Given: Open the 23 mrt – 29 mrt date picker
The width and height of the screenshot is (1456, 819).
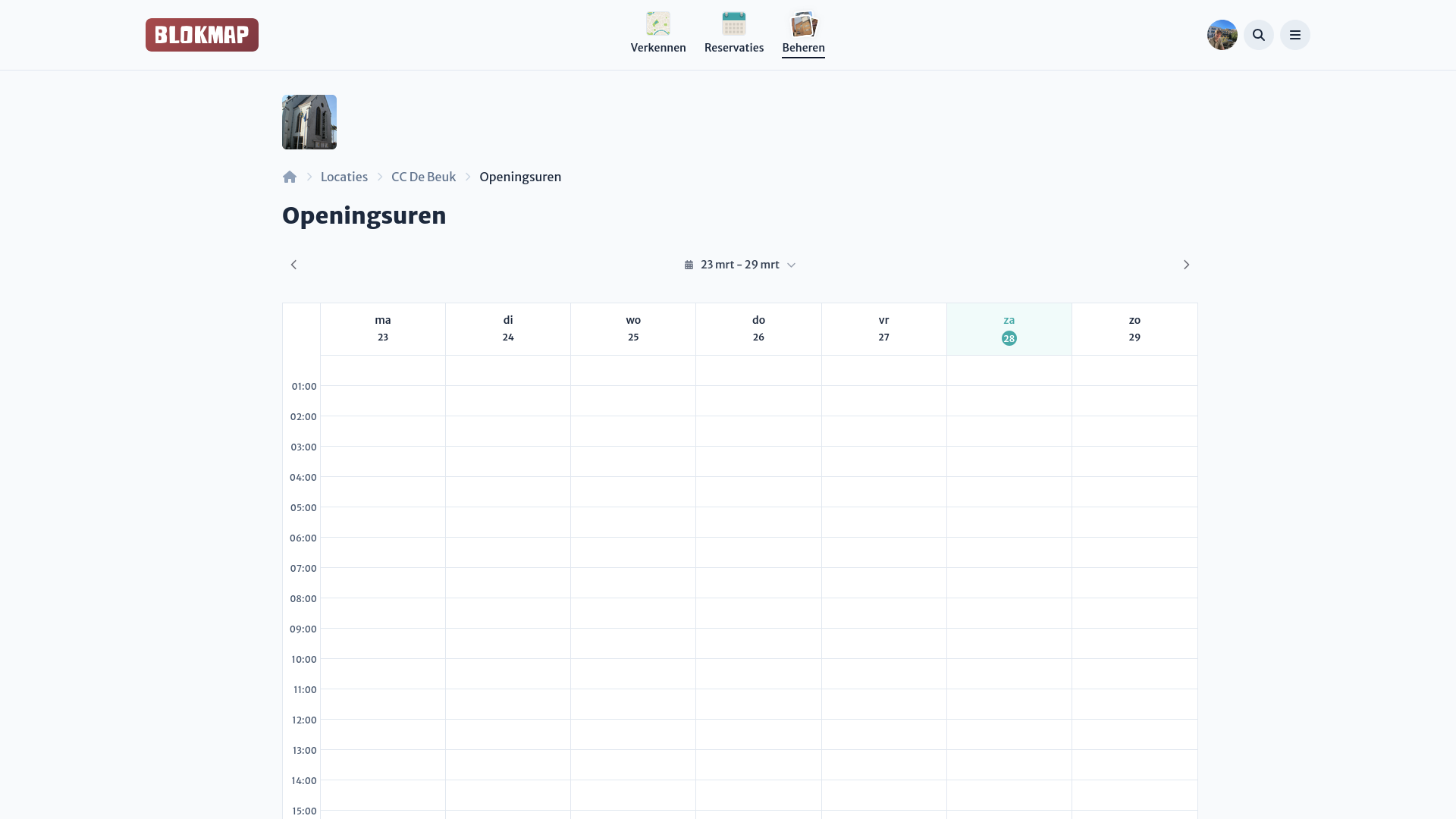Looking at the screenshot, I should click(740, 265).
